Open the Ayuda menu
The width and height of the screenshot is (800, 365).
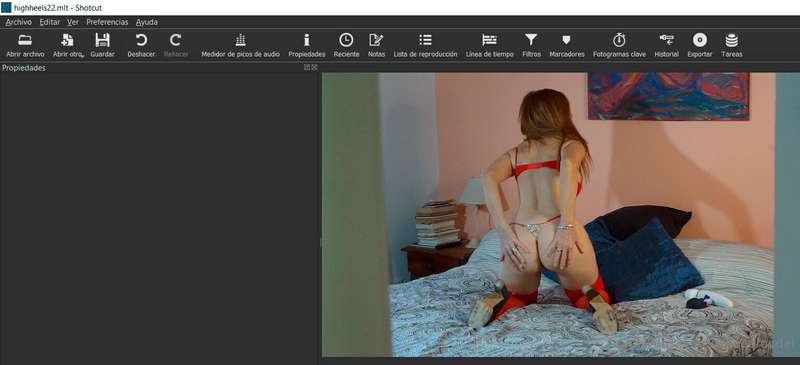(146, 22)
